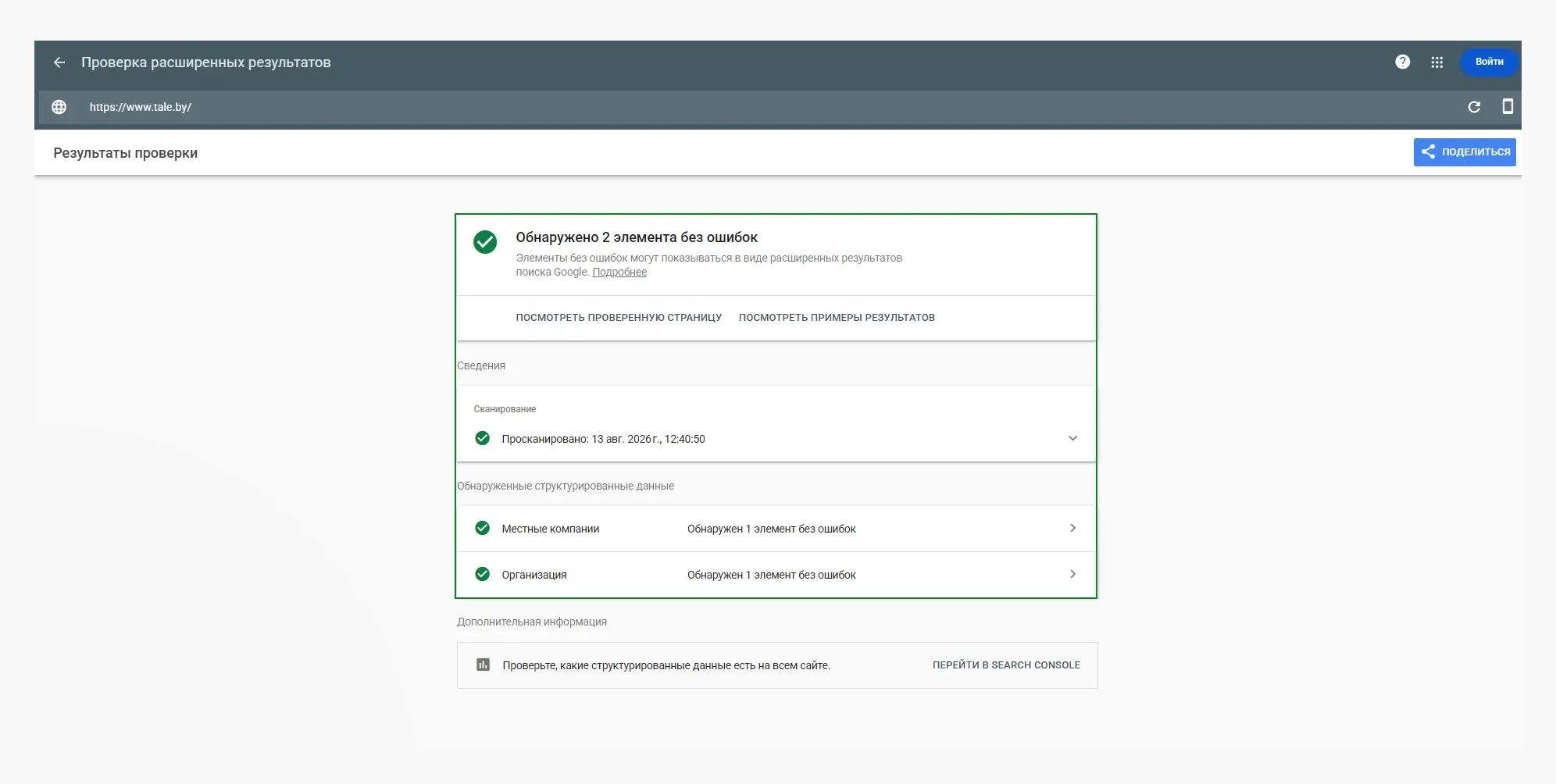Click the green check beside Просканировано
Screen dimensions: 1556x784
point(483,438)
